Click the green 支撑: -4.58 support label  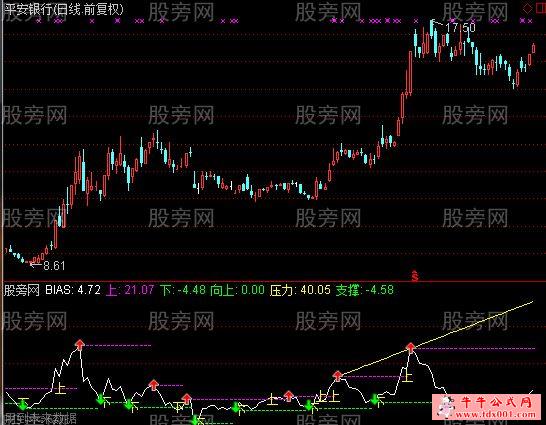coord(365,290)
